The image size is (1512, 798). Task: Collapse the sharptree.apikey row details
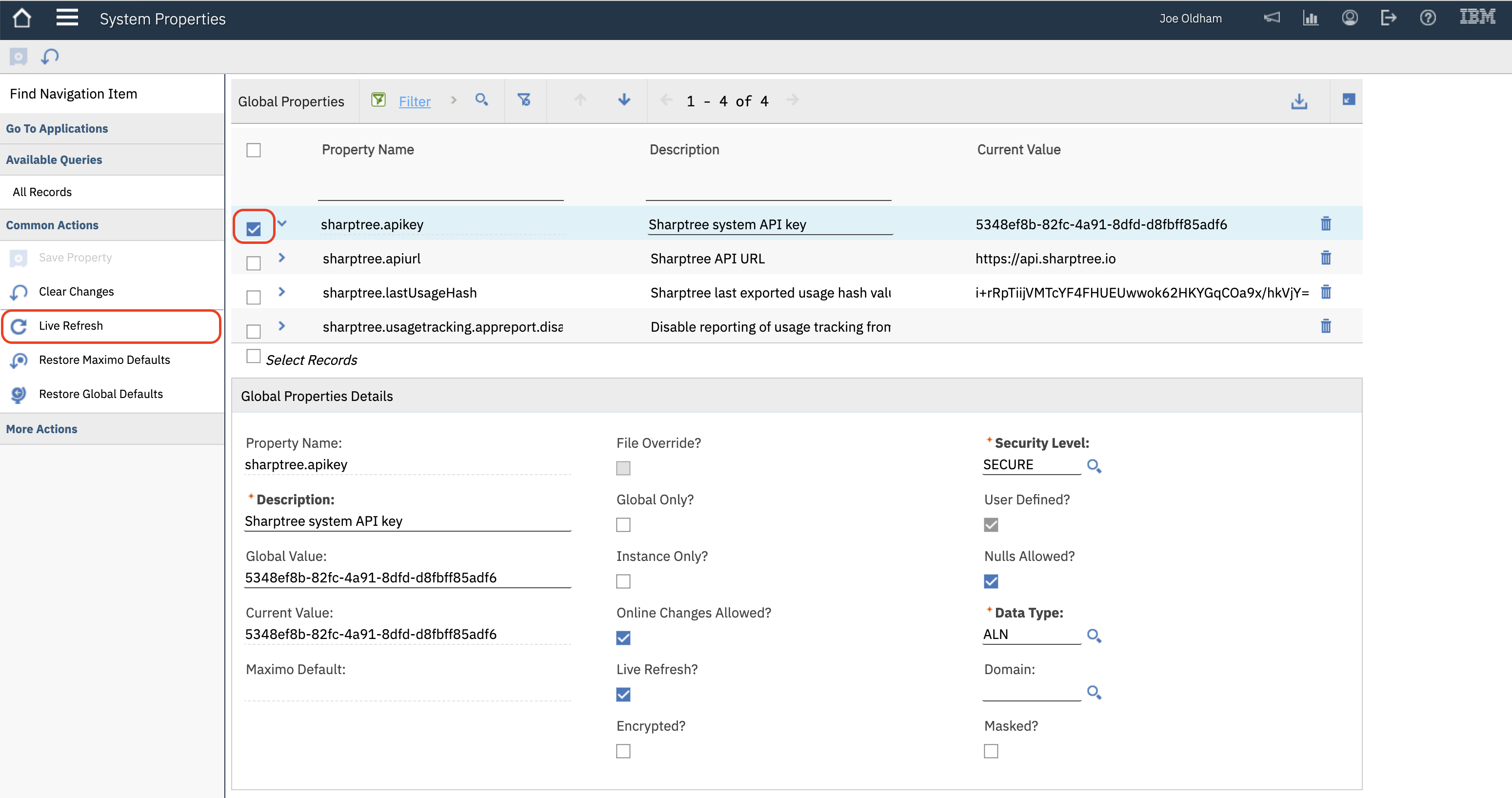[x=282, y=224]
